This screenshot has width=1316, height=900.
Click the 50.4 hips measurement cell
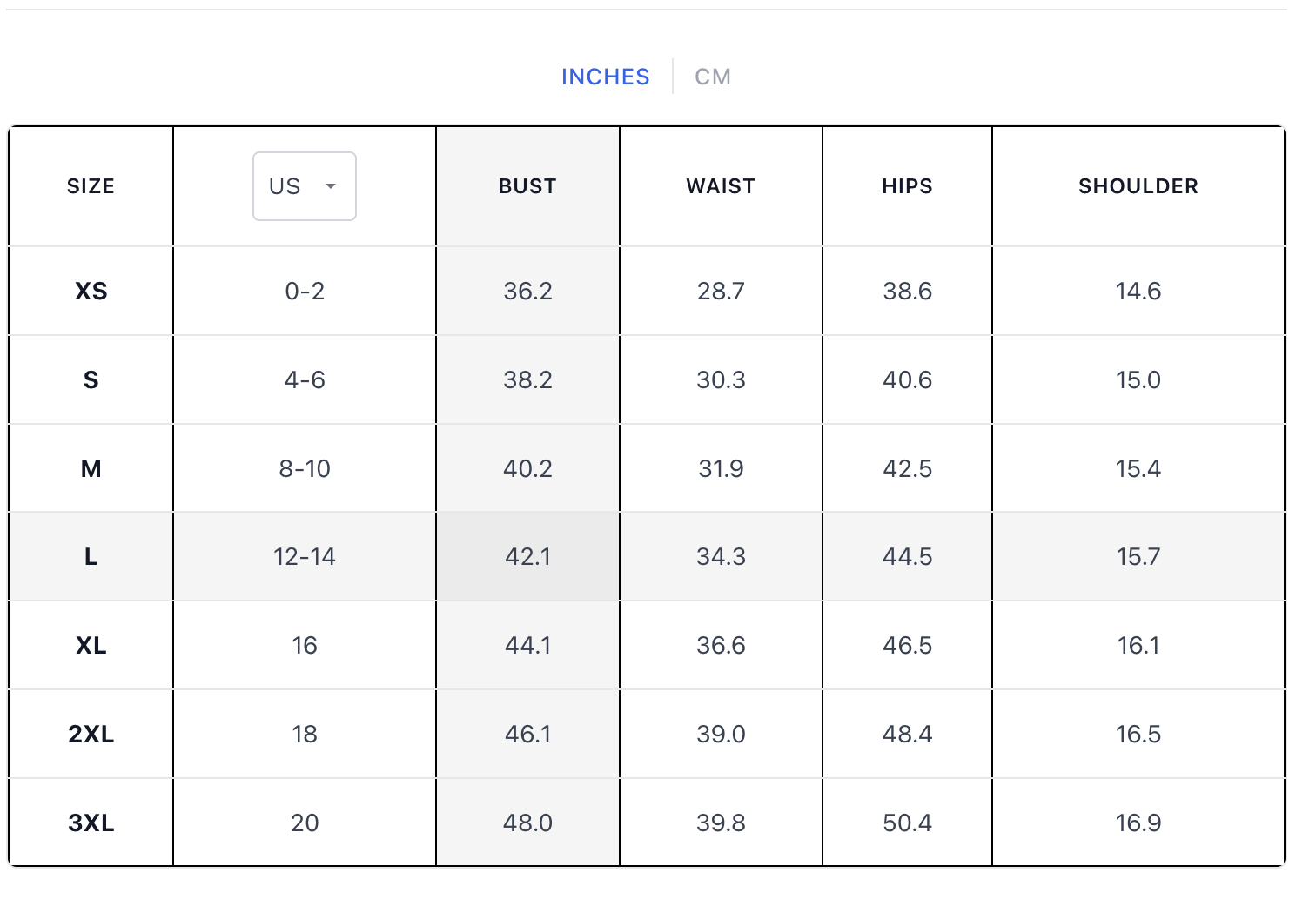(x=907, y=823)
